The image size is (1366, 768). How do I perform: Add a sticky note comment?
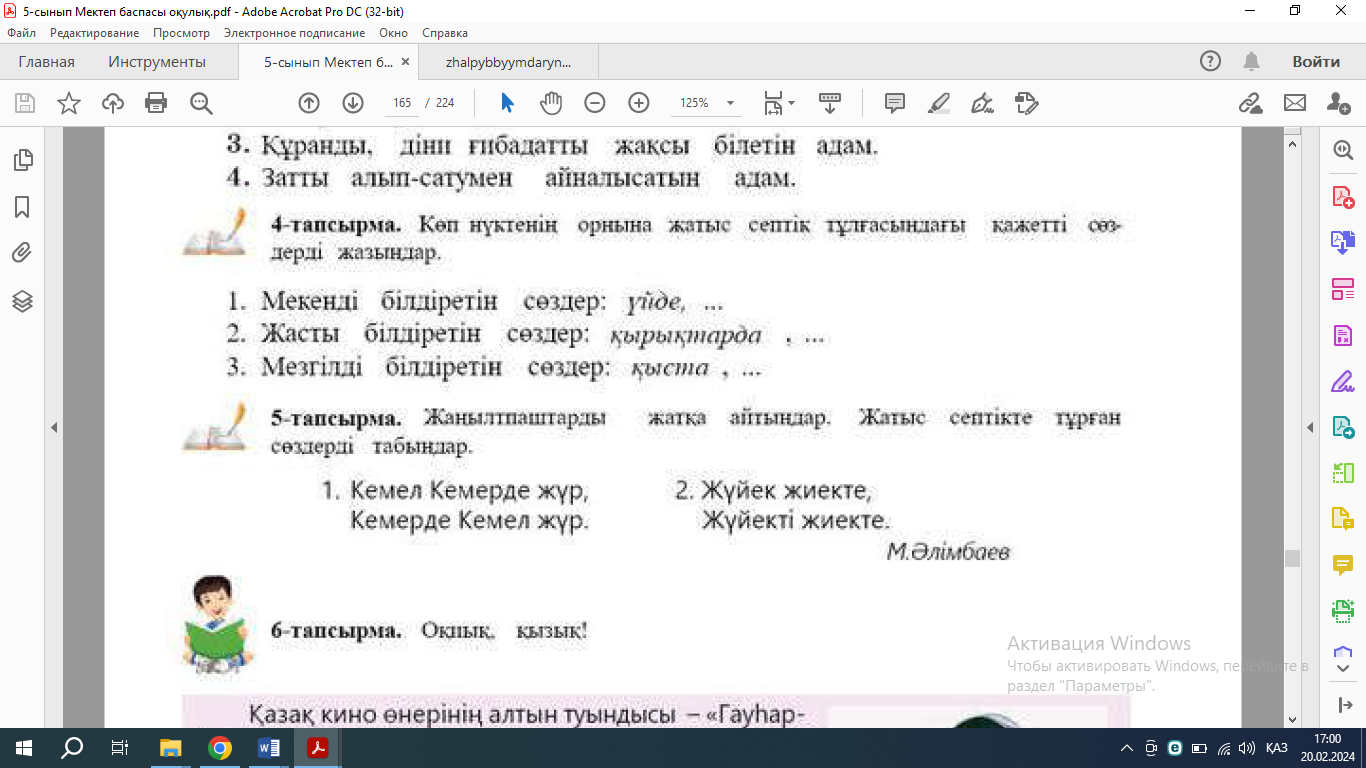[895, 103]
